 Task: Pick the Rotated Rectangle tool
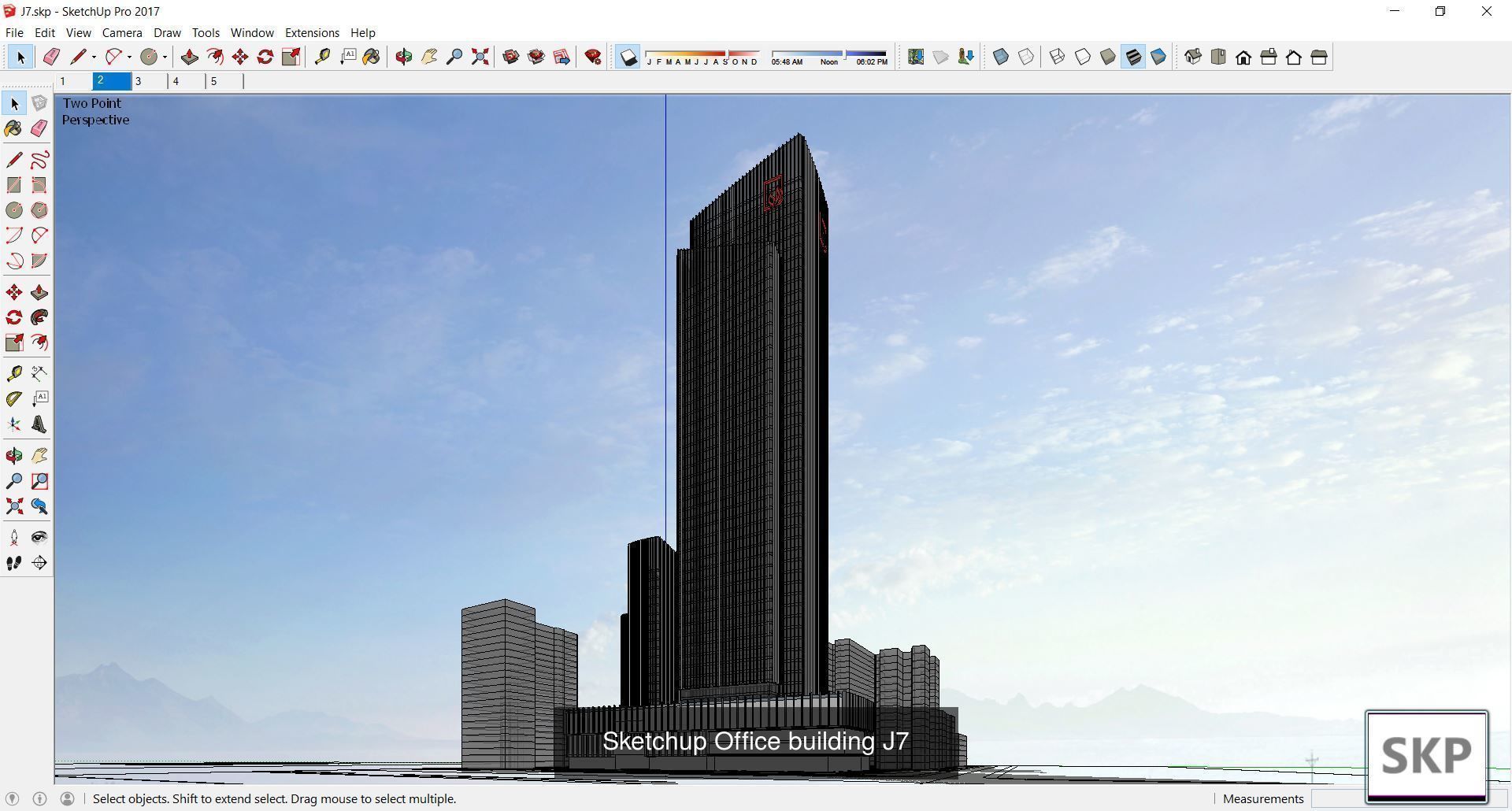[39, 185]
